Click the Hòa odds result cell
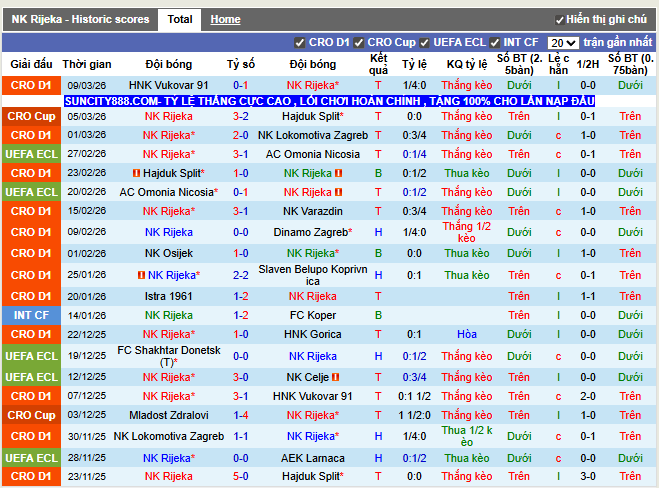The image size is (659, 488). 467,334
